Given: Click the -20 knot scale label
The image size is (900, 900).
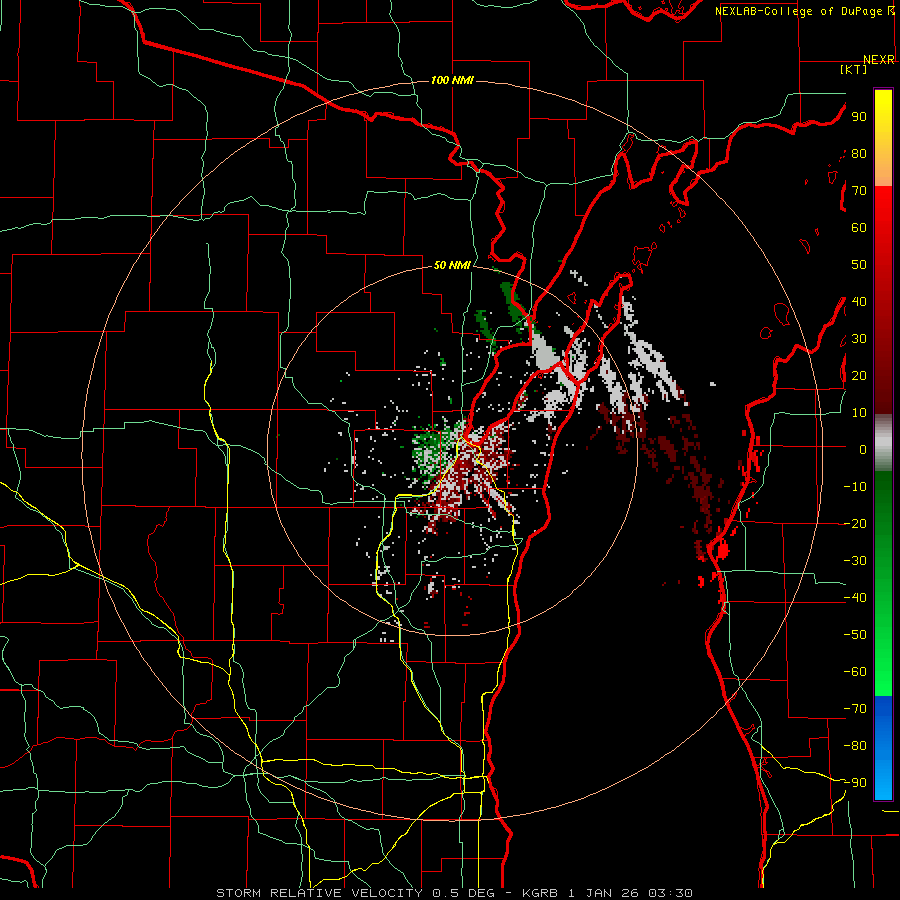Looking at the screenshot, I should [855, 523].
